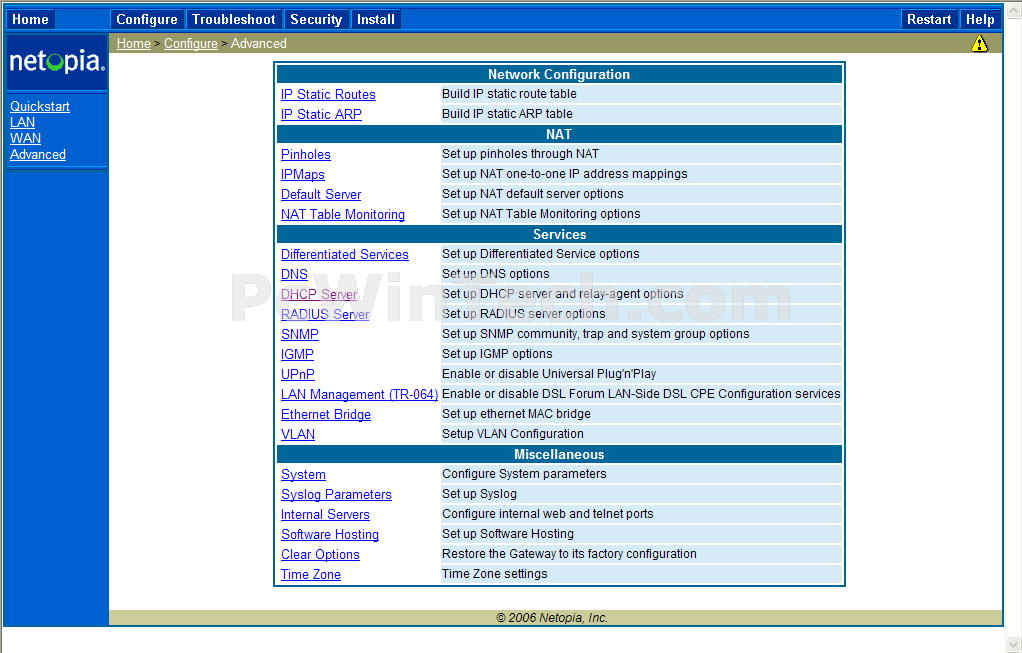Select Advanced in the sidebar

tap(38, 154)
